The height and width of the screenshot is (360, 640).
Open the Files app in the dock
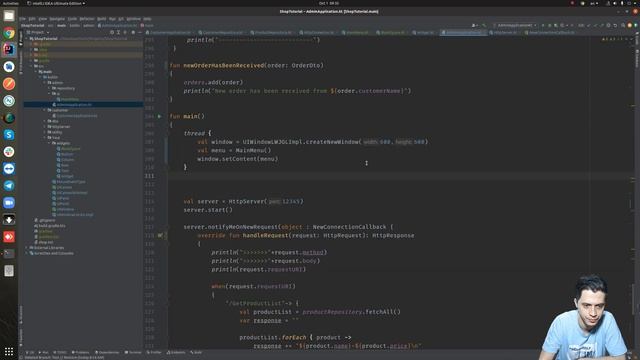pos(9,16)
